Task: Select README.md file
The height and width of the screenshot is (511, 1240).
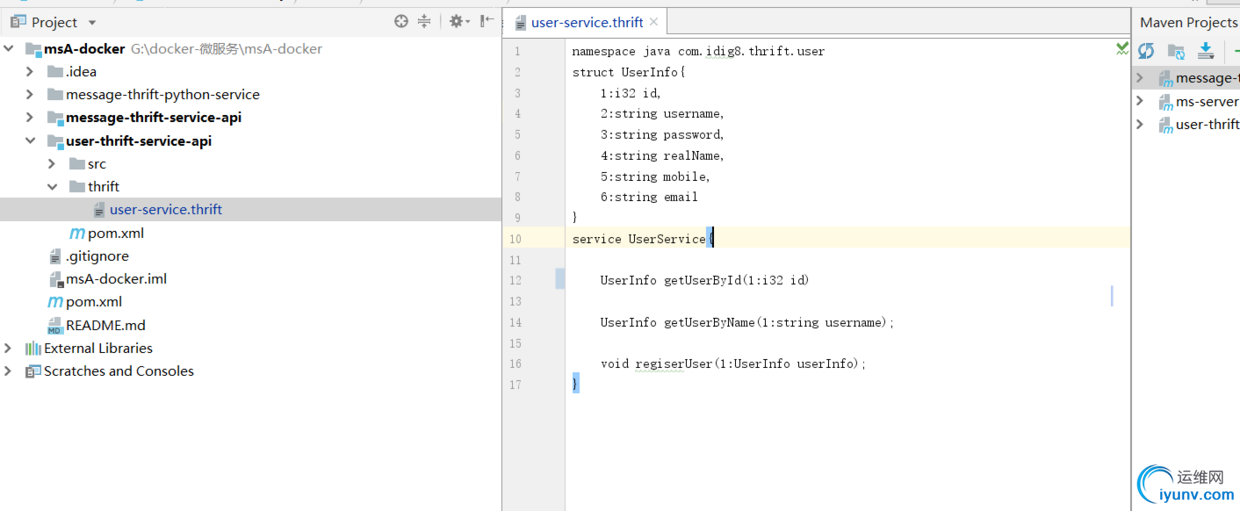Action: point(96,325)
